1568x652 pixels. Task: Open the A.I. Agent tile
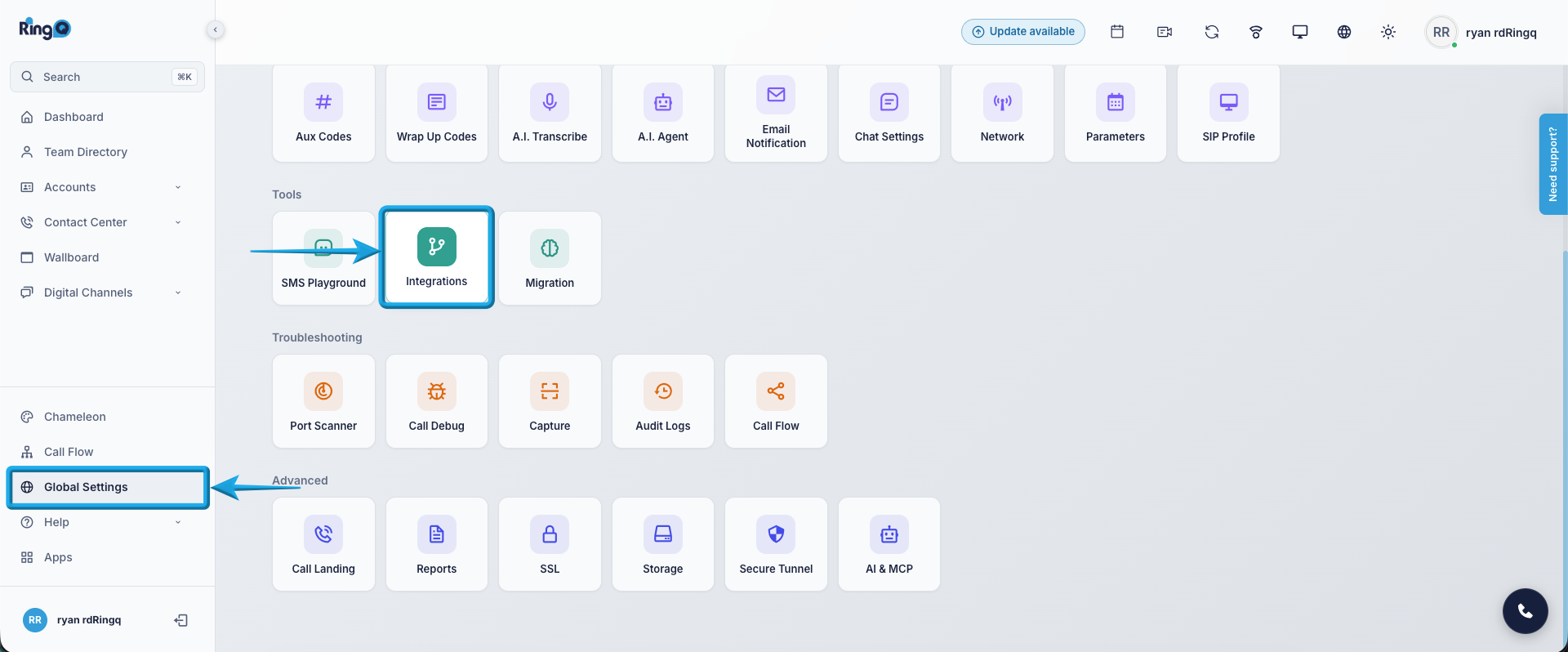[x=663, y=114]
